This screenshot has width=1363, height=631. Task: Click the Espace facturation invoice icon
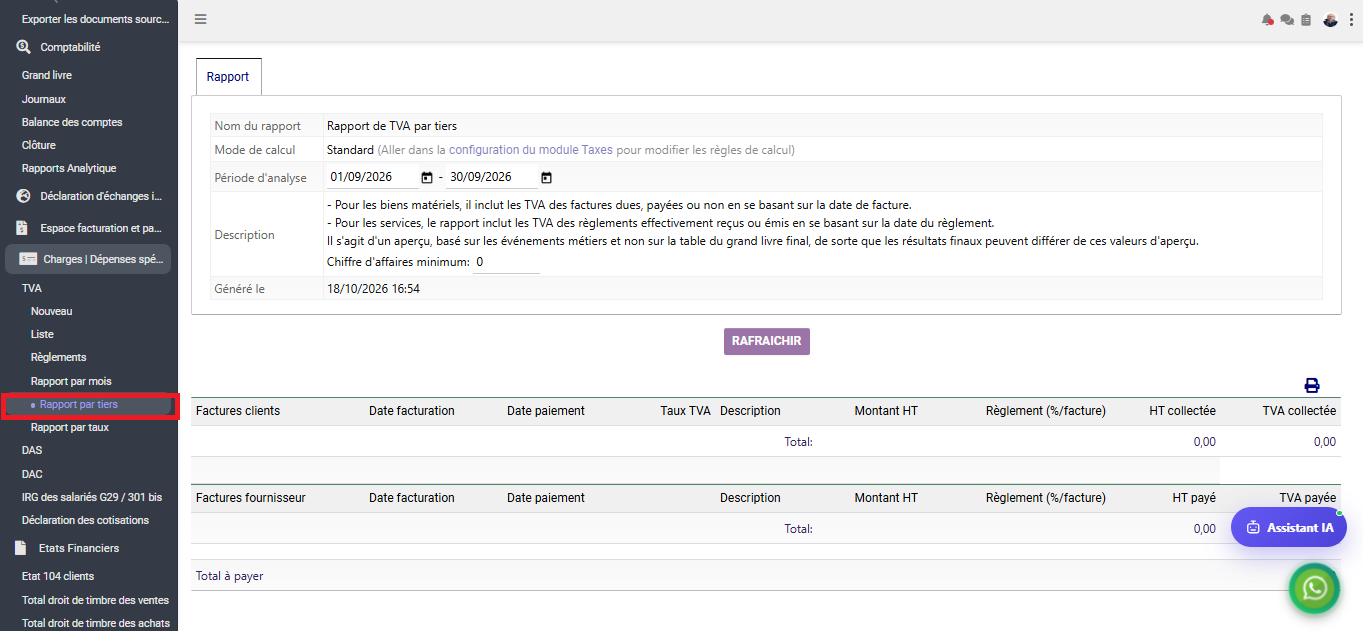21,228
